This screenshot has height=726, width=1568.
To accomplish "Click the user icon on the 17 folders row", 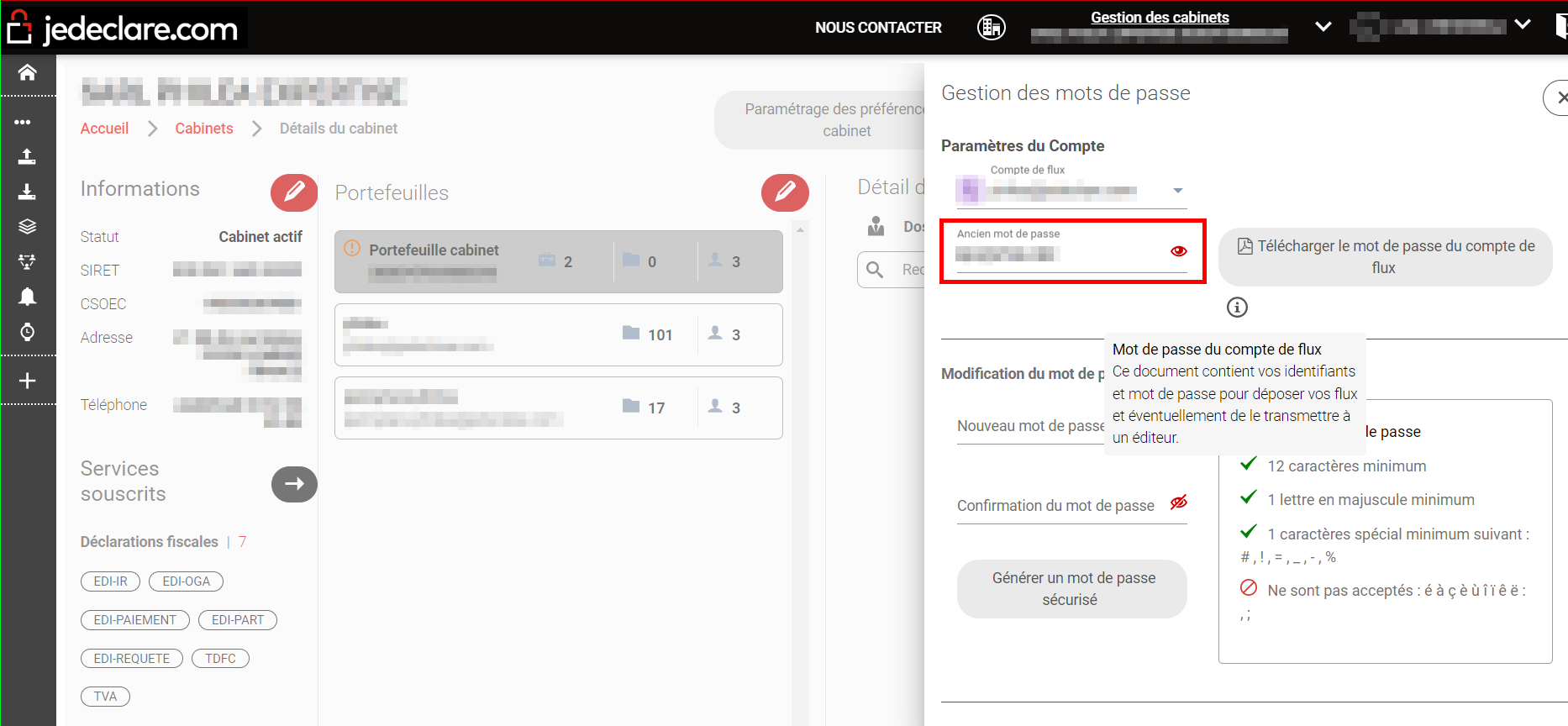I will (715, 406).
